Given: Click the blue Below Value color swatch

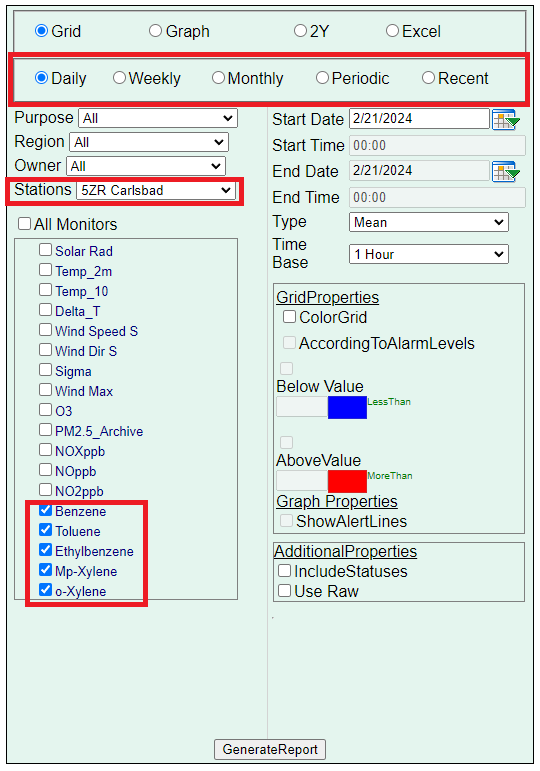Looking at the screenshot, I should tap(347, 408).
